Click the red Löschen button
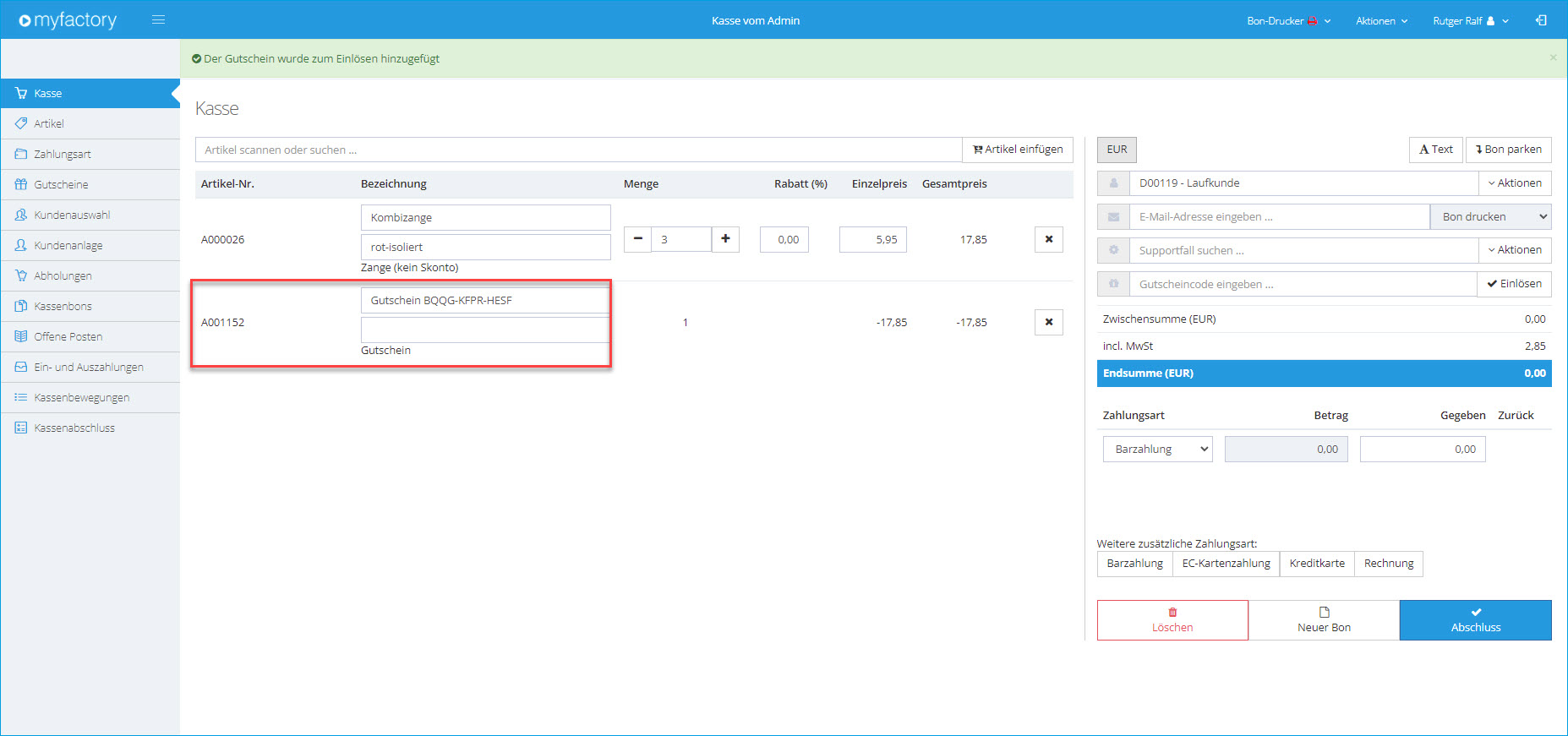1568x736 pixels. tap(1172, 620)
